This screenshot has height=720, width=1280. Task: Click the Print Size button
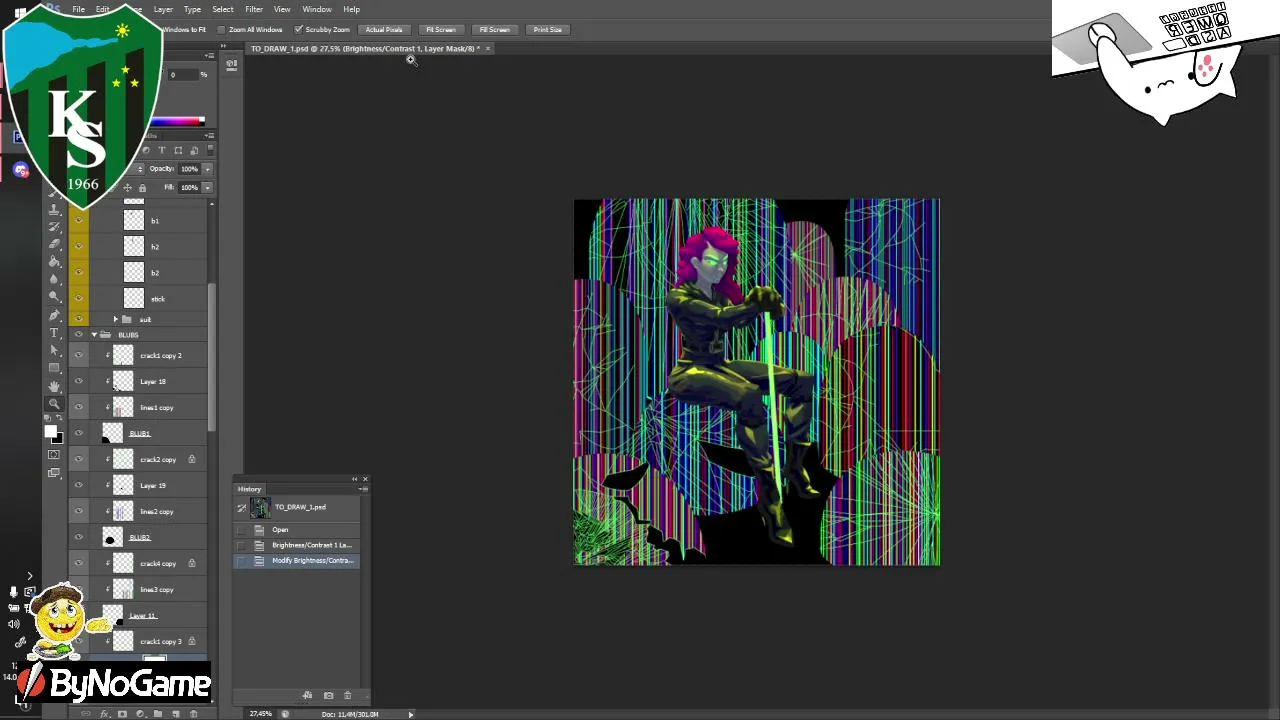(x=547, y=30)
